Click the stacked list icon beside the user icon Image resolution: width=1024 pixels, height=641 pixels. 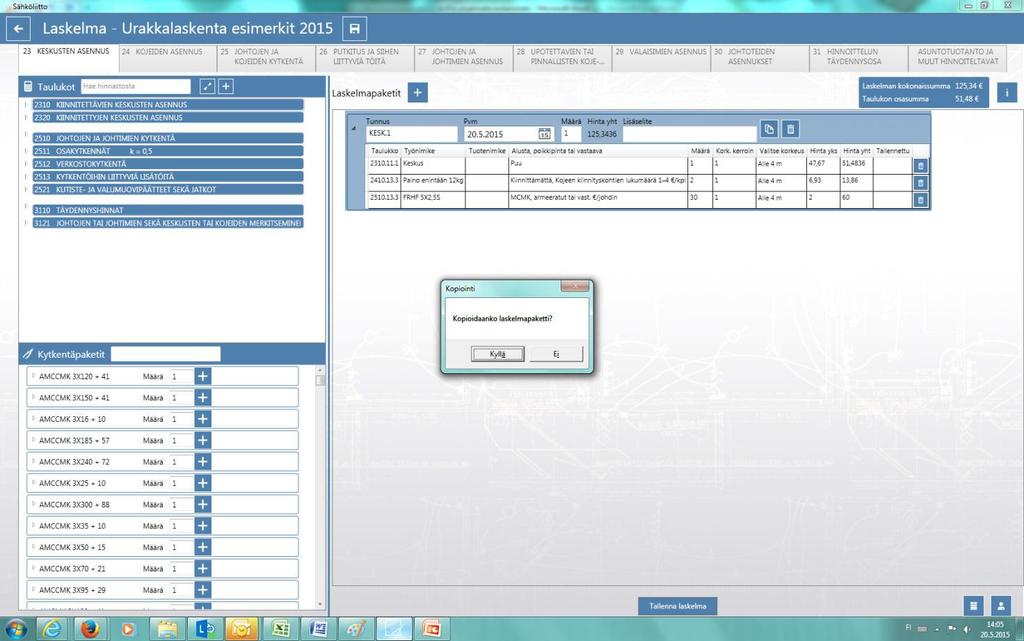click(x=973, y=606)
